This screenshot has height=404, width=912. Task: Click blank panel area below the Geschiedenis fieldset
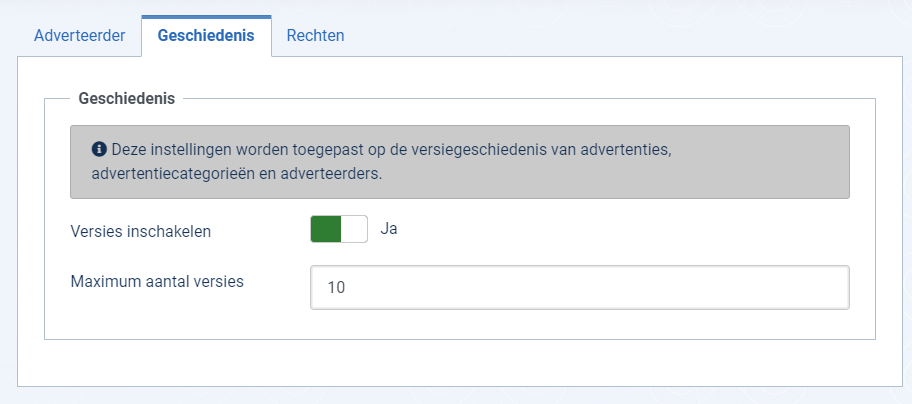(x=459, y=363)
